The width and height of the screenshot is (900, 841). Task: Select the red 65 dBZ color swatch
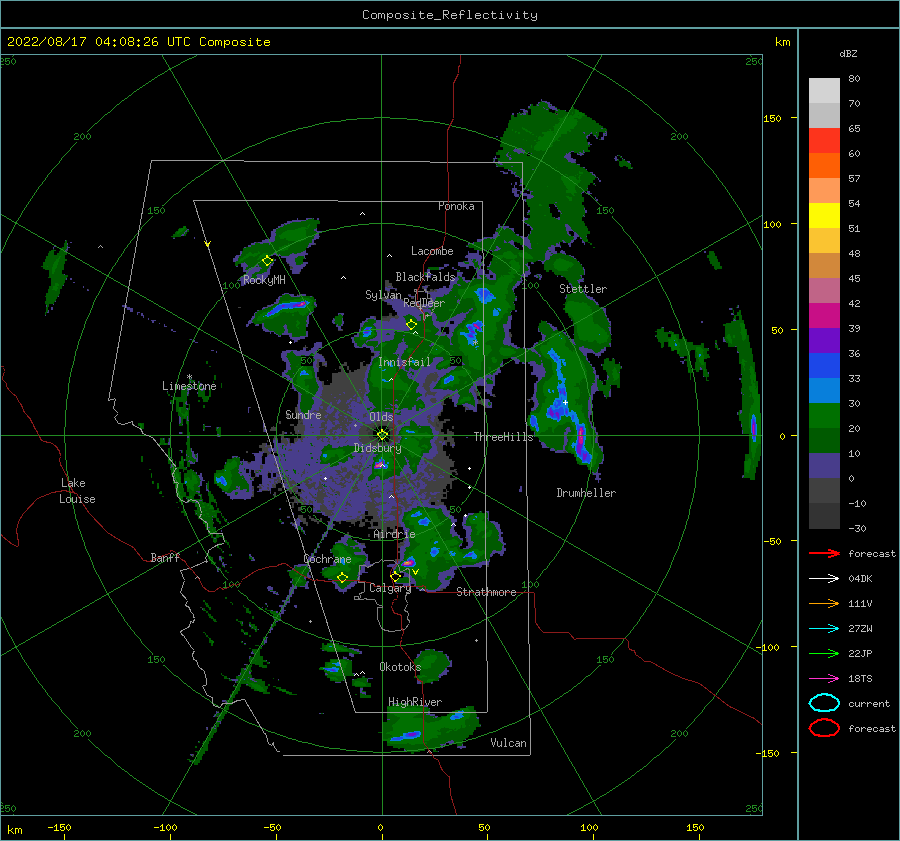tap(824, 141)
